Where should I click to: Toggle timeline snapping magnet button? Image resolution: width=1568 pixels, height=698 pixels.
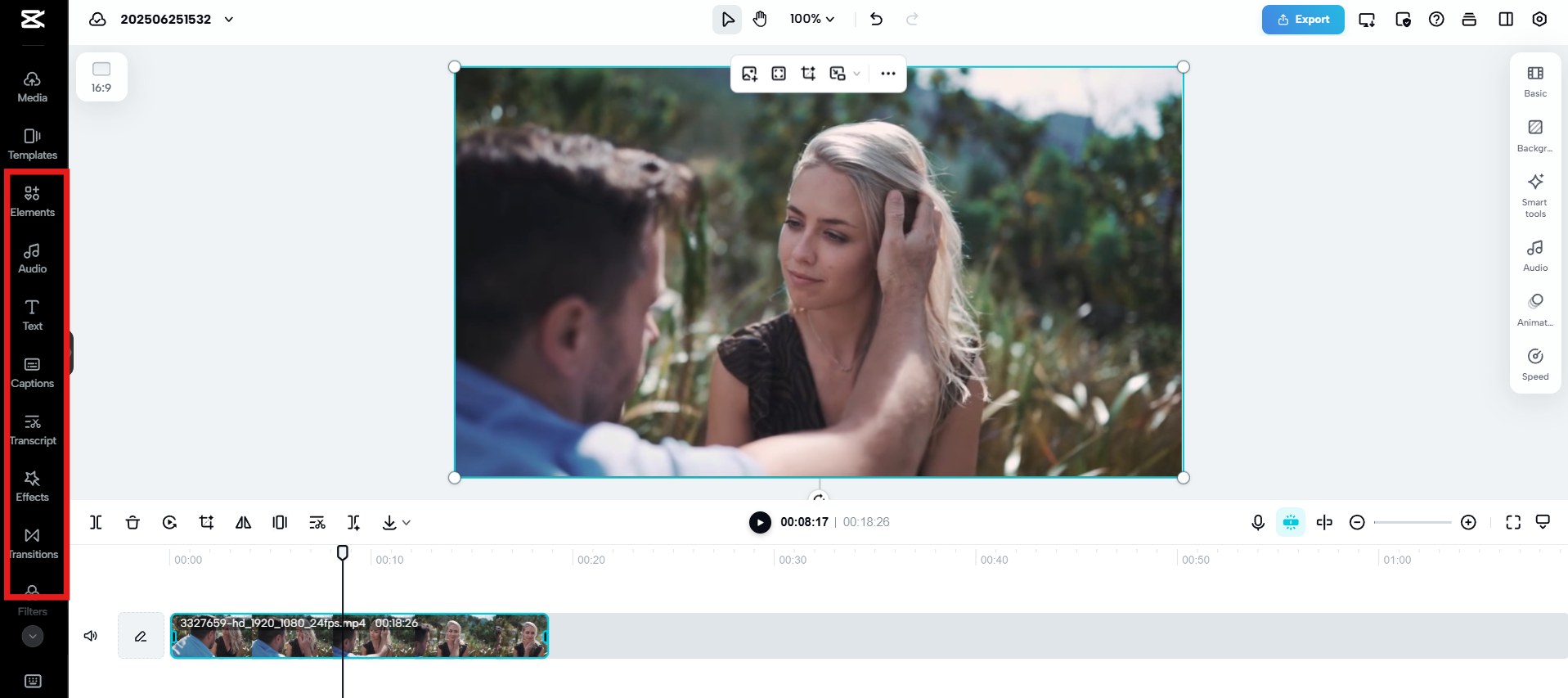pyautogui.click(x=1290, y=522)
